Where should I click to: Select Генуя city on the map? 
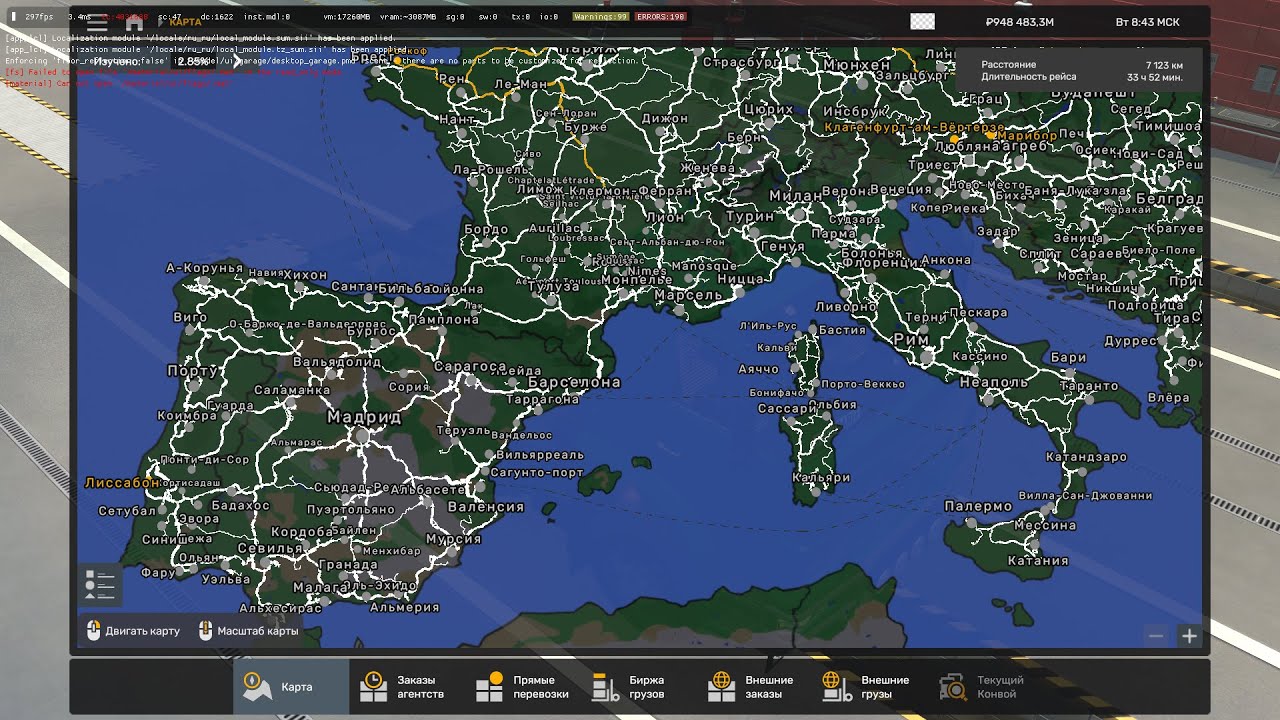click(x=782, y=246)
